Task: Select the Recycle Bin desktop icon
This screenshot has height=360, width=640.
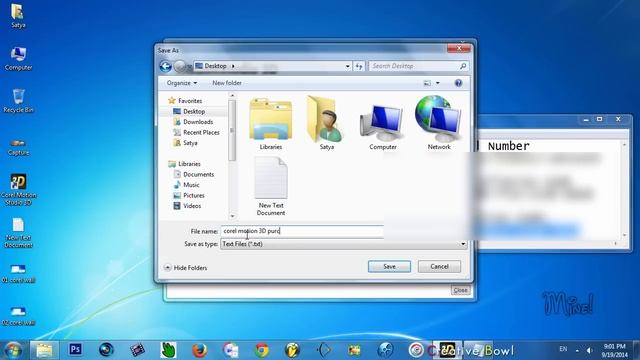Action: (x=18, y=101)
